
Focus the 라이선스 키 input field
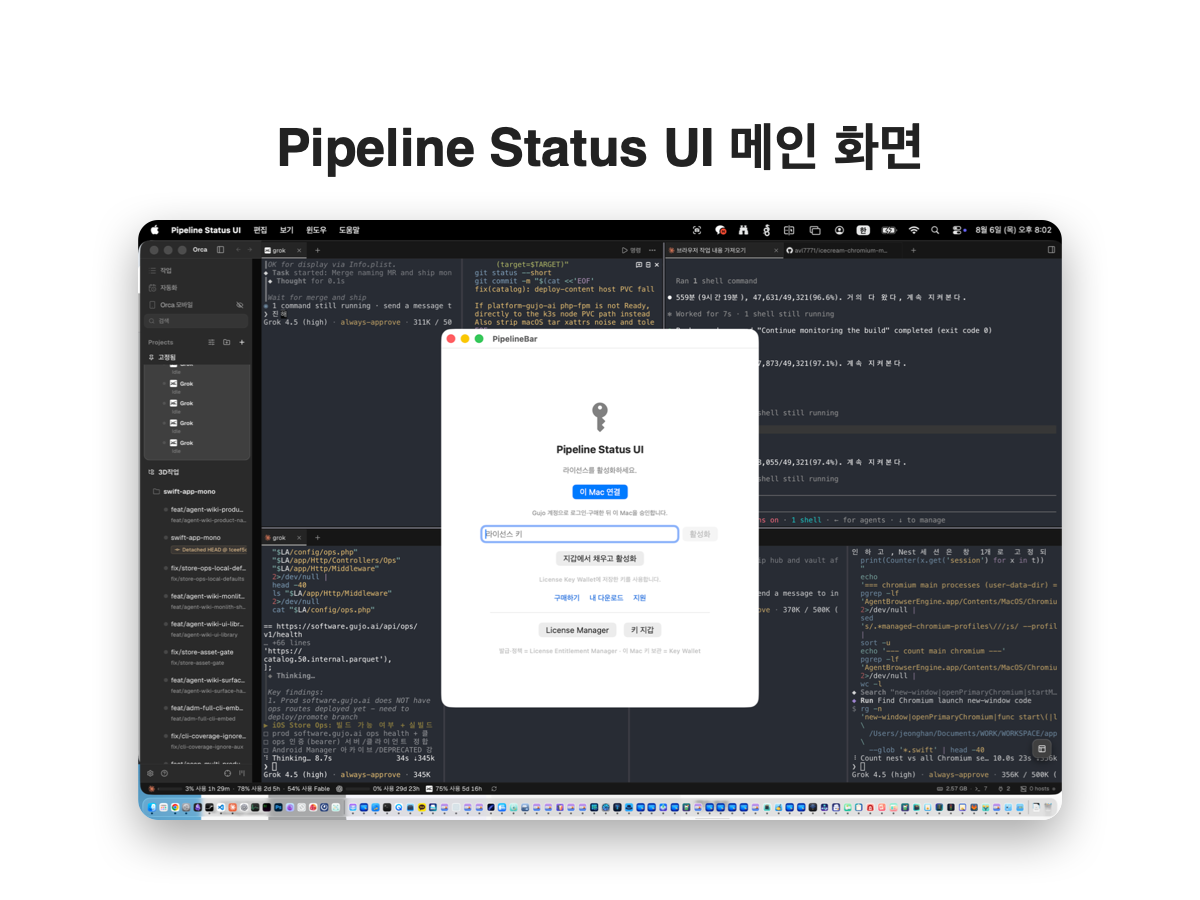point(580,534)
